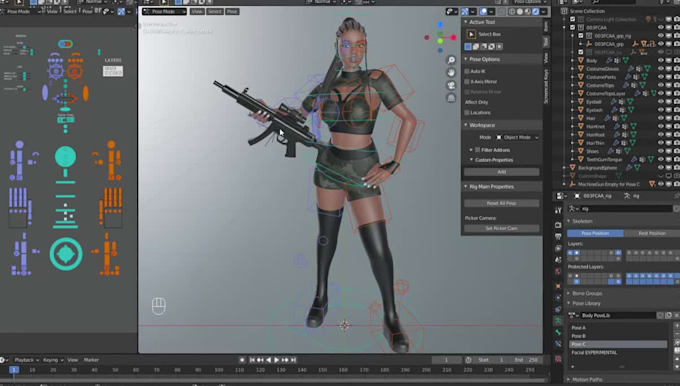Open the green armature data properties tab
The width and height of the screenshot is (680, 386).
558,321
